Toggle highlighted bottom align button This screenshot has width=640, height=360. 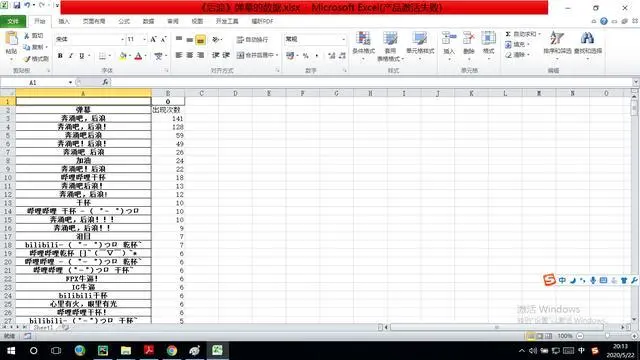click(200, 40)
